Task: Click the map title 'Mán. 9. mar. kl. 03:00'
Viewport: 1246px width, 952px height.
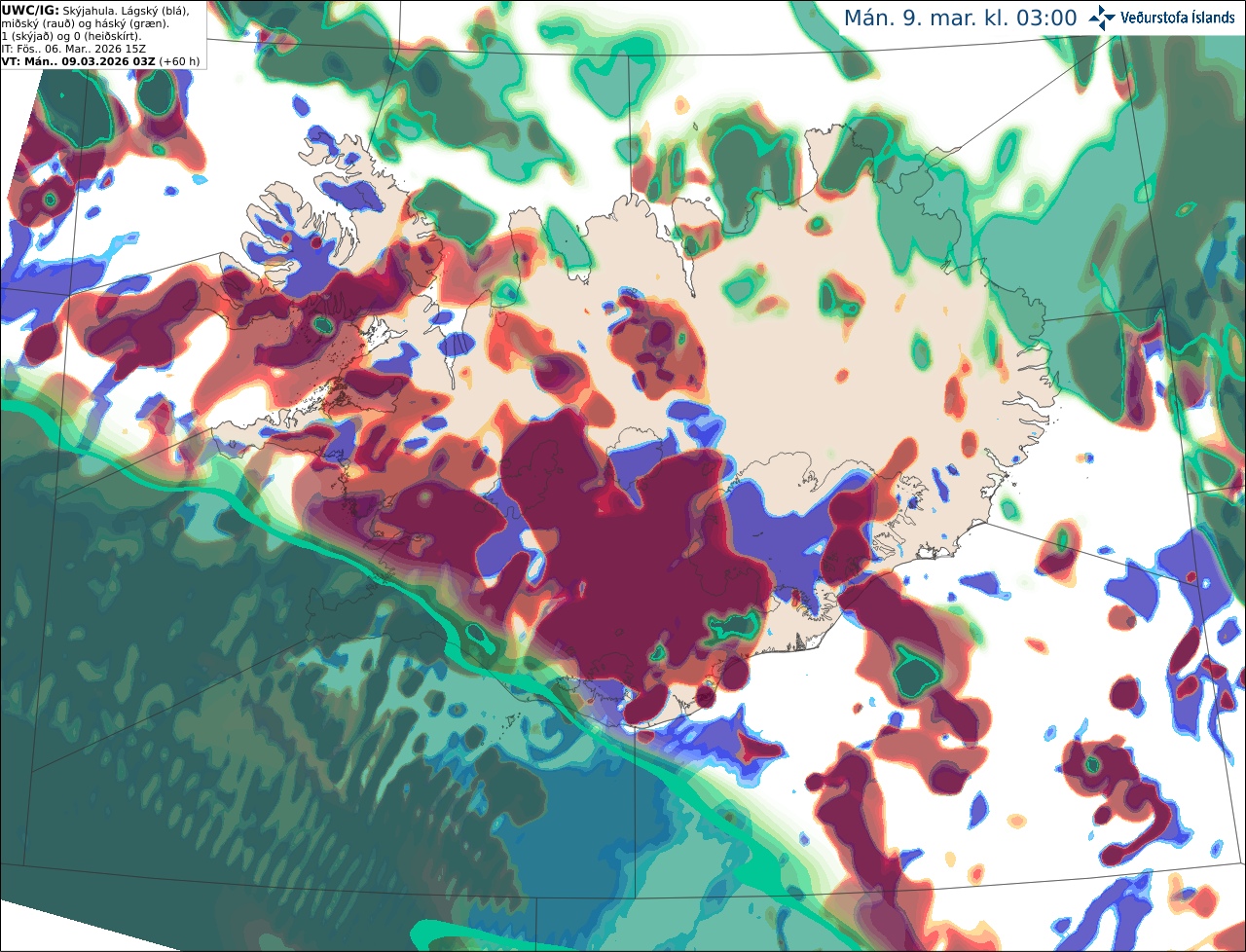Action: pyautogui.click(x=960, y=18)
